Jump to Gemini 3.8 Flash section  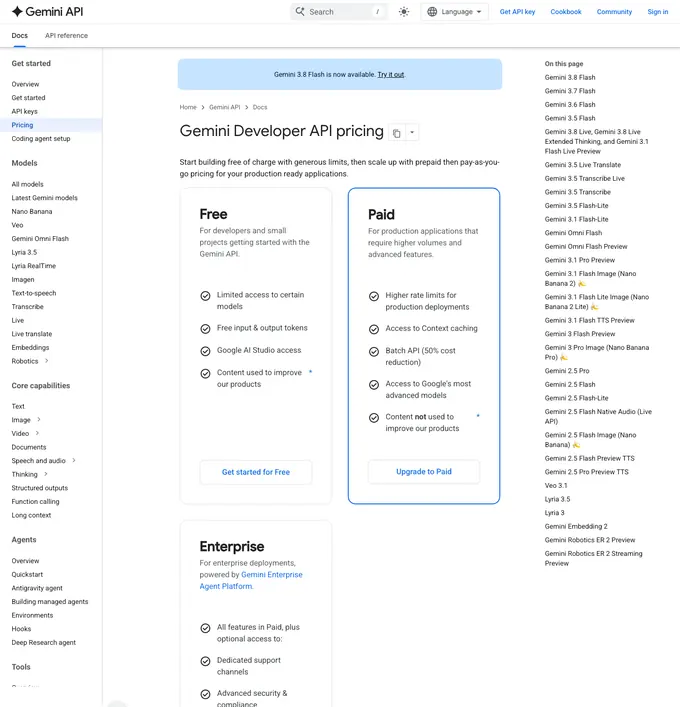(x=570, y=78)
